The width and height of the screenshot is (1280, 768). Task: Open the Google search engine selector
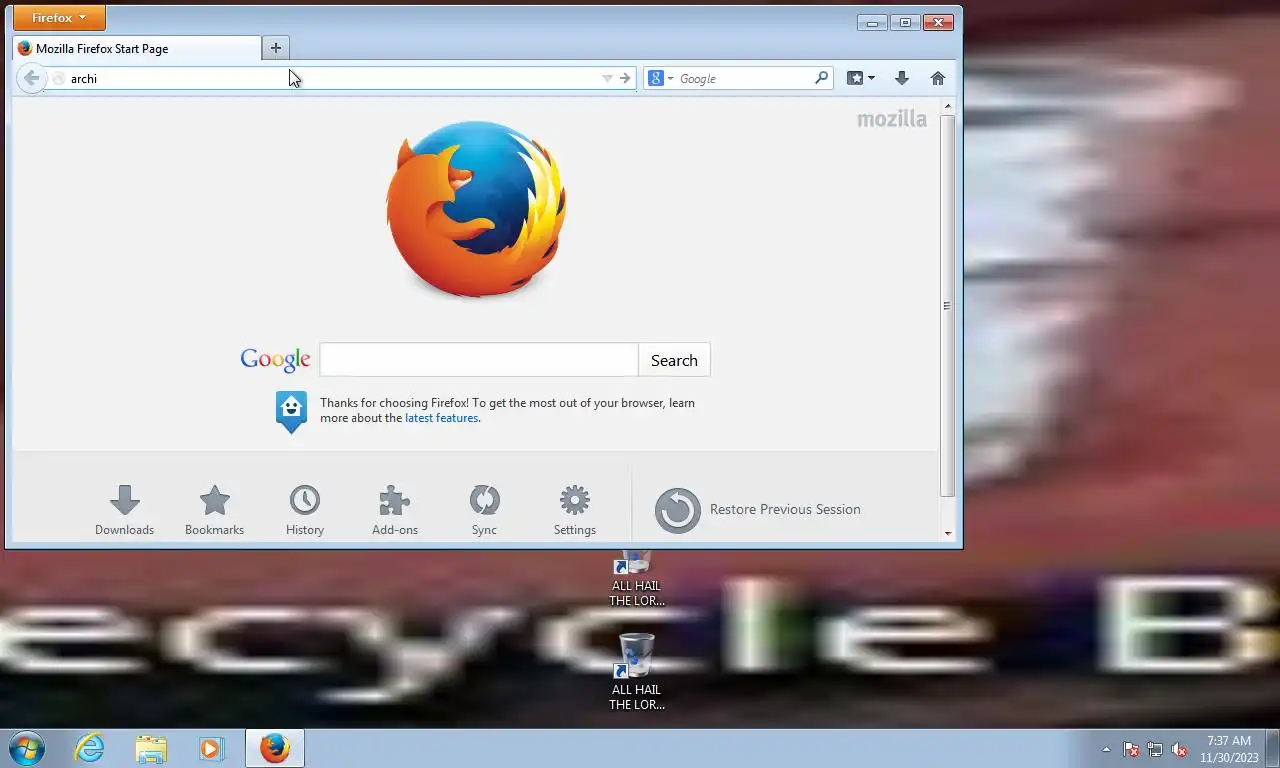[x=660, y=78]
